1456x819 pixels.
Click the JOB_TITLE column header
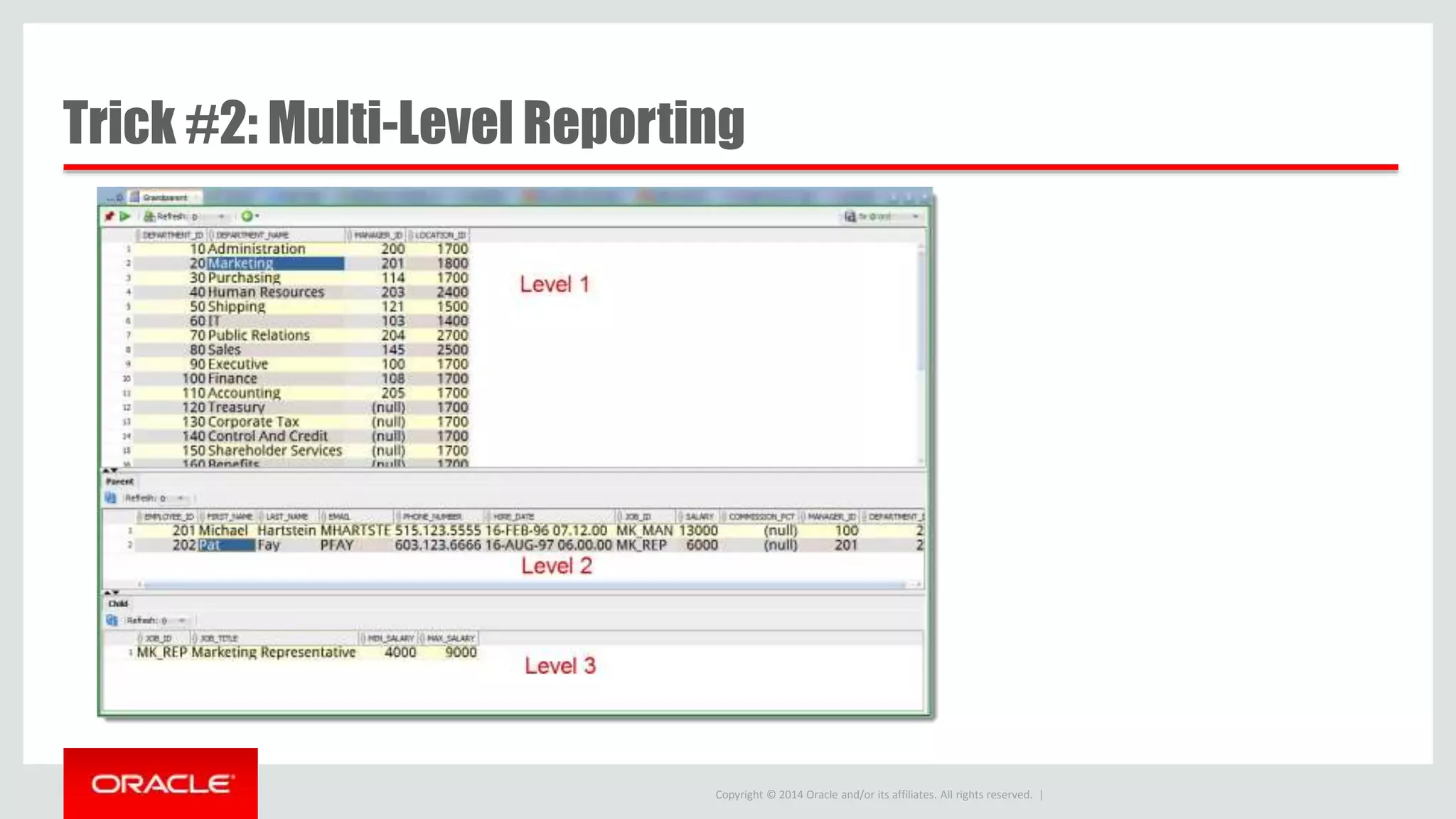(x=274, y=638)
